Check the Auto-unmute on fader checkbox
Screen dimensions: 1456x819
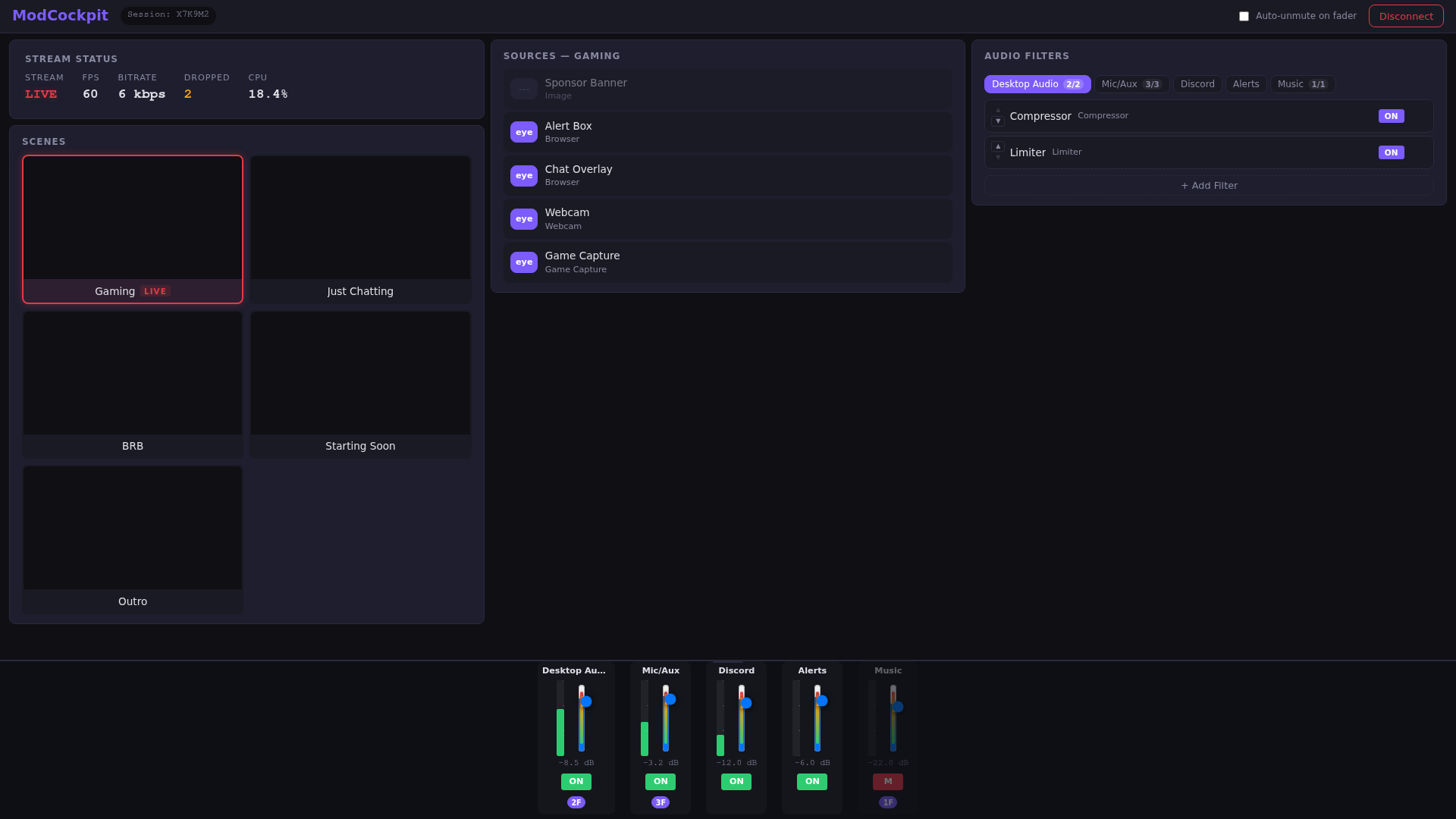(1244, 15)
